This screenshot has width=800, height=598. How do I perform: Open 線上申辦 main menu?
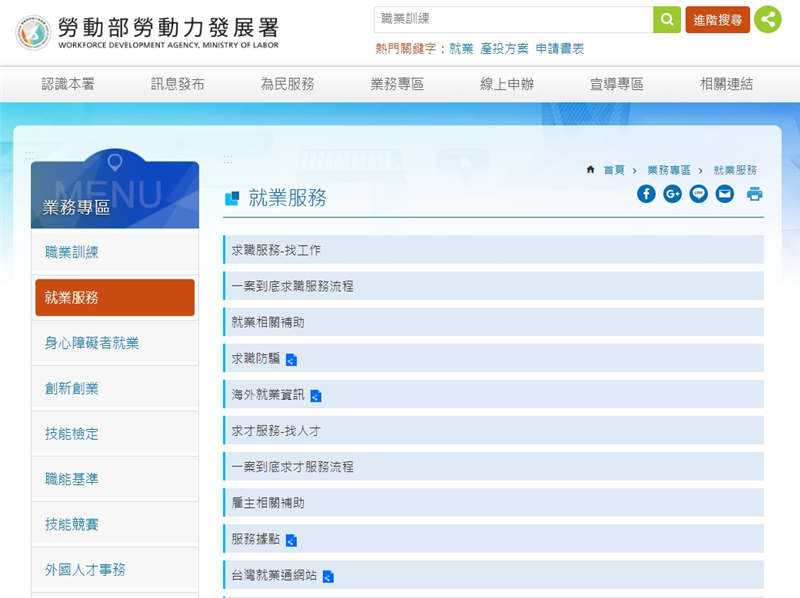tap(507, 84)
